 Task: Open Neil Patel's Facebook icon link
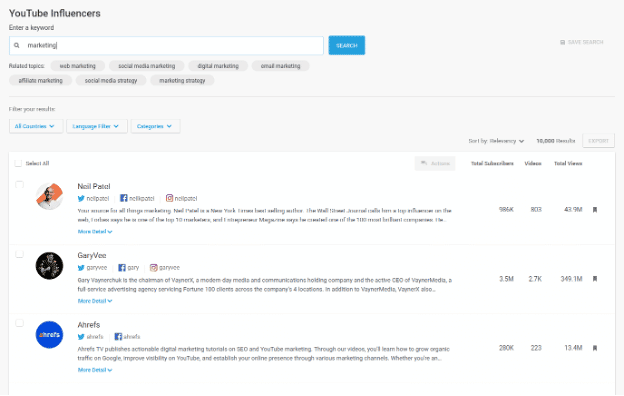tap(124, 198)
